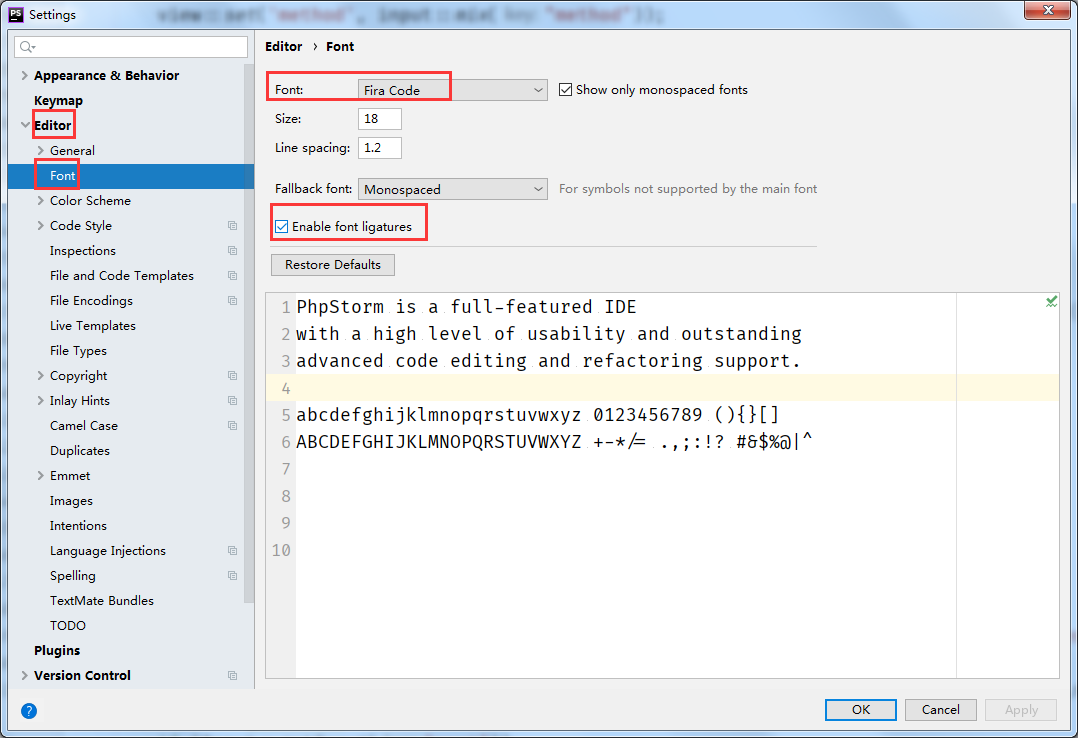Image resolution: width=1078 pixels, height=738 pixels.
Task: Open the Language Injections page
Action: click(x=108, y=551)
